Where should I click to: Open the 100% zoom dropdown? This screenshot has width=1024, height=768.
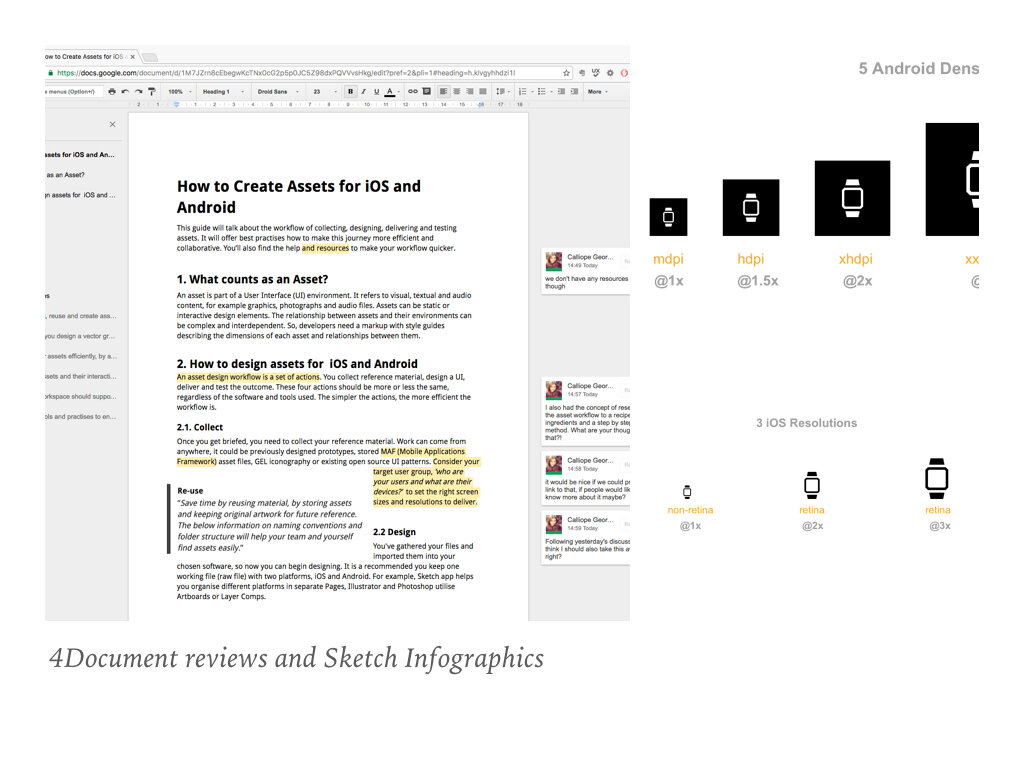[180, 91]
